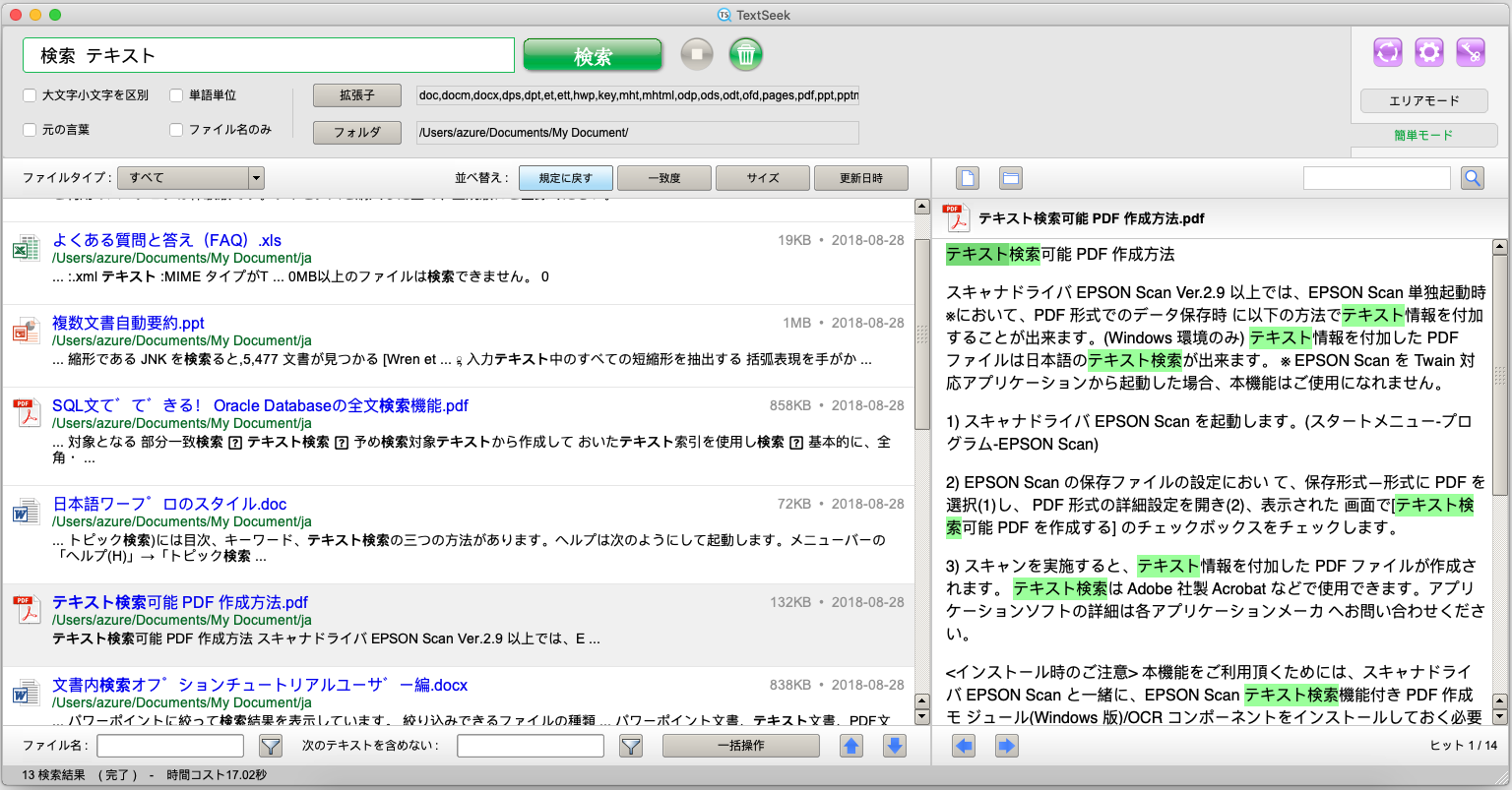Click the green trash clear icon
1512x790 pixels.
[746, 54]
